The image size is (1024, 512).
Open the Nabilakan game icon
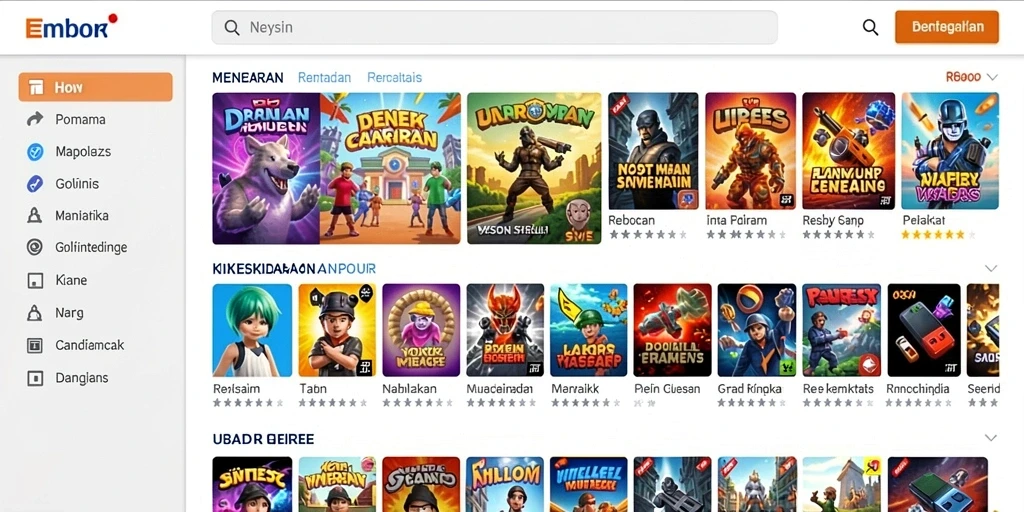pyautogui.click(x=421, y=330)
